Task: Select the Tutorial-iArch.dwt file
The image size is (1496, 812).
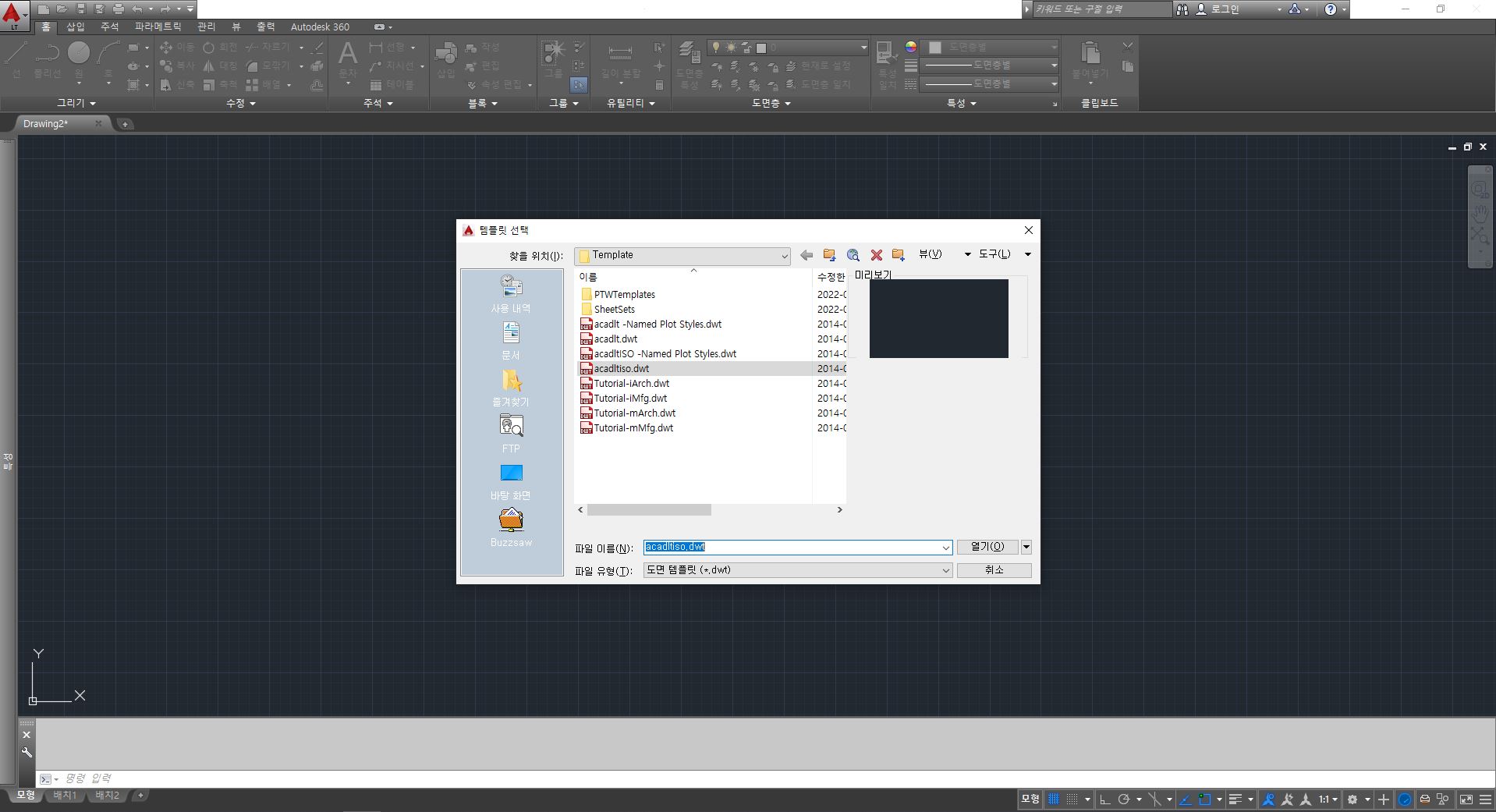Action: pos(631,384)
